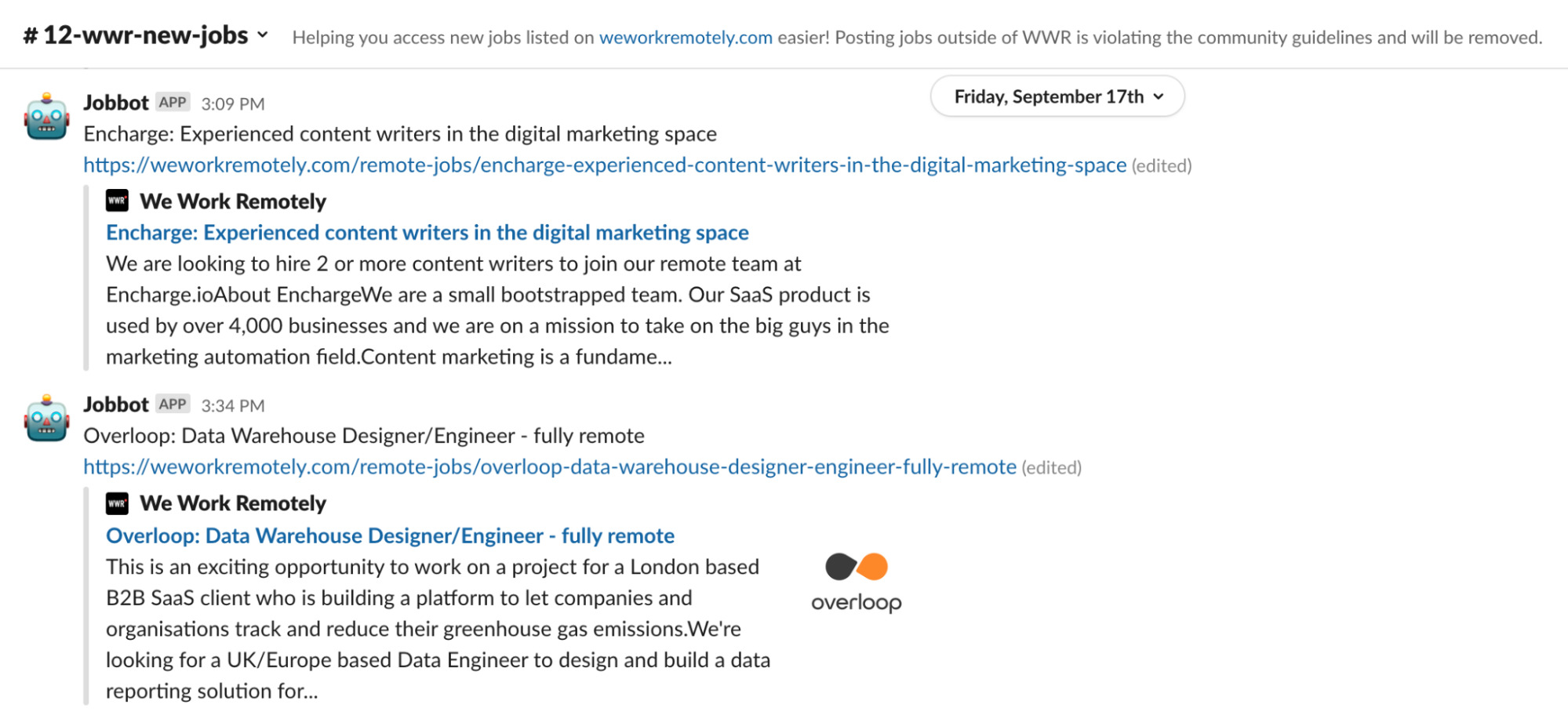Open the Overloop data warehouse job URL
The height and width of the screenshot is (715, 1568).
(x=550, y=467)
